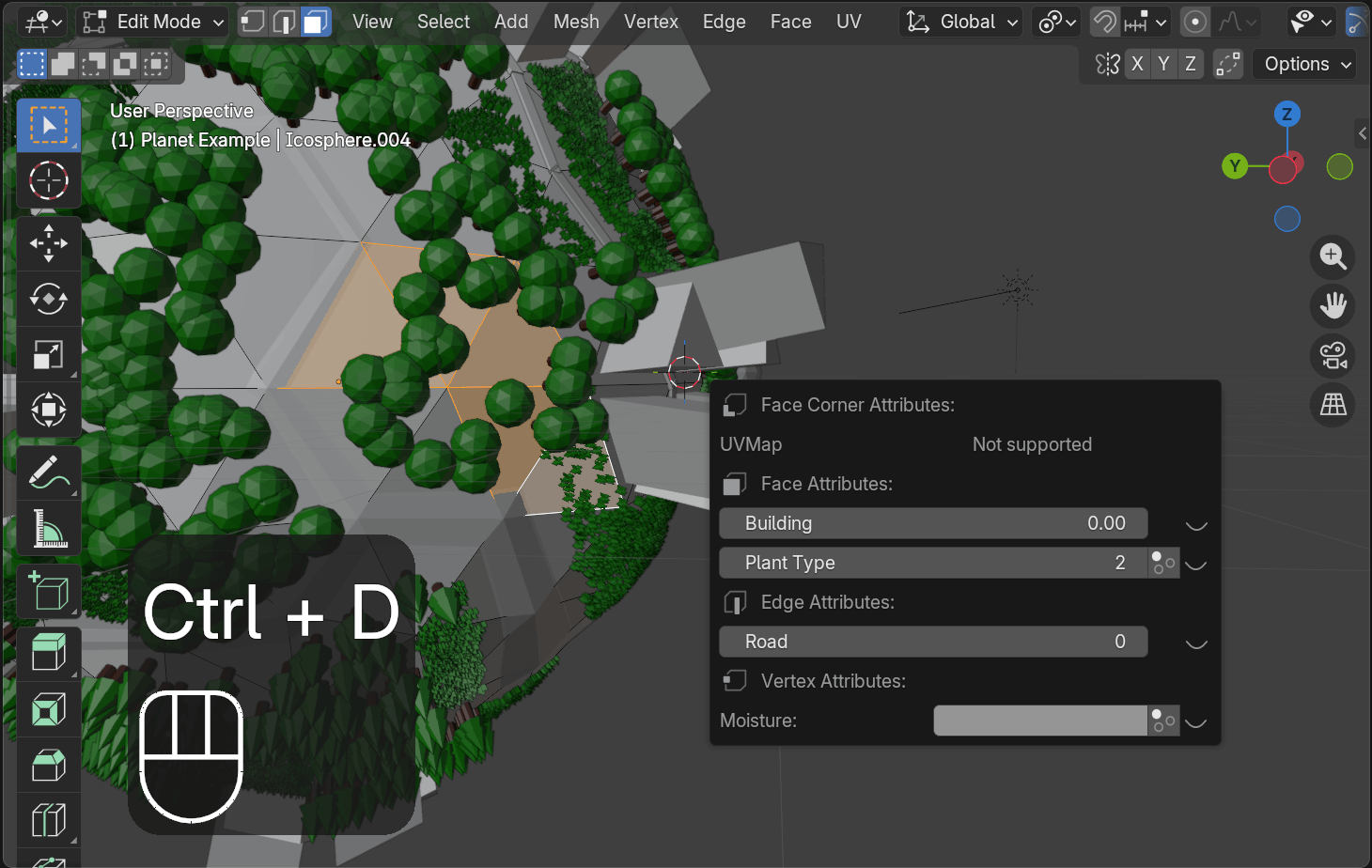Screen dimensions: 1372x868
Task: Click the zoom viewport magnifier icon
Action: (1333, 256)
